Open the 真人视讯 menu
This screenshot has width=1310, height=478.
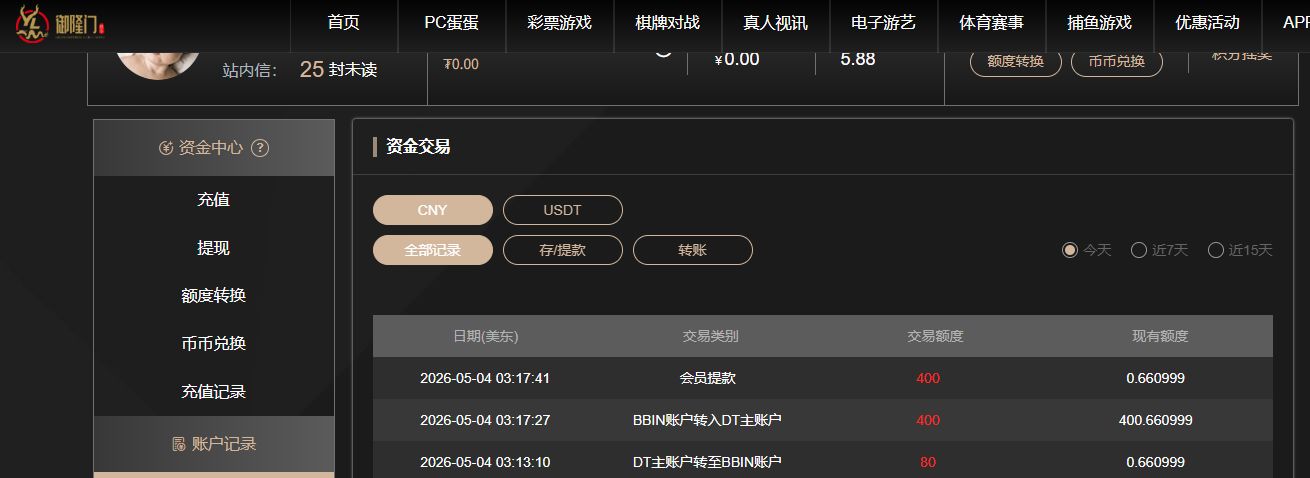(775, 22)
